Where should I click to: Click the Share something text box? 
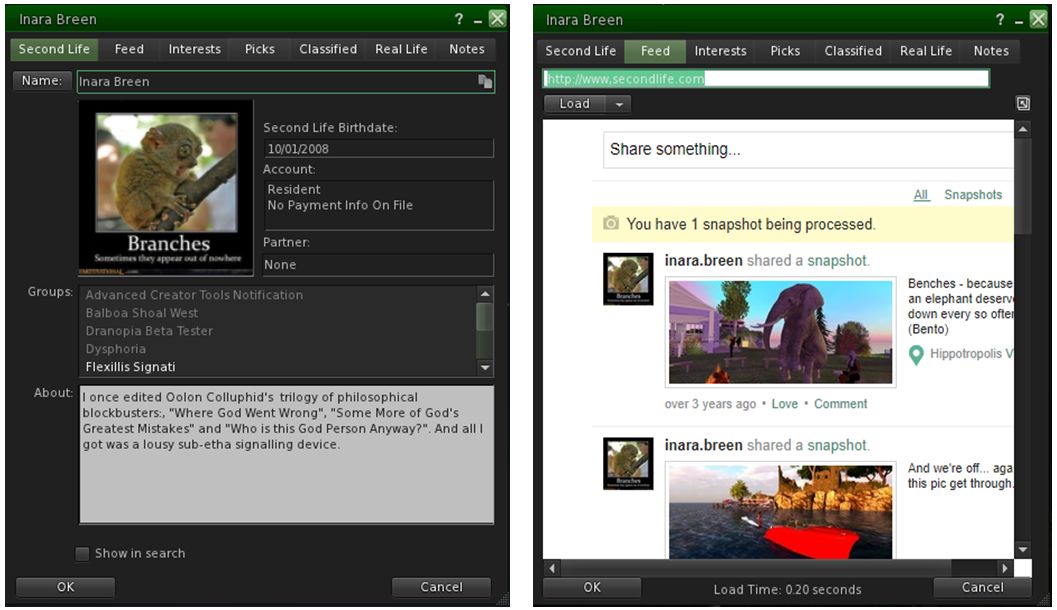pos(808,150)
